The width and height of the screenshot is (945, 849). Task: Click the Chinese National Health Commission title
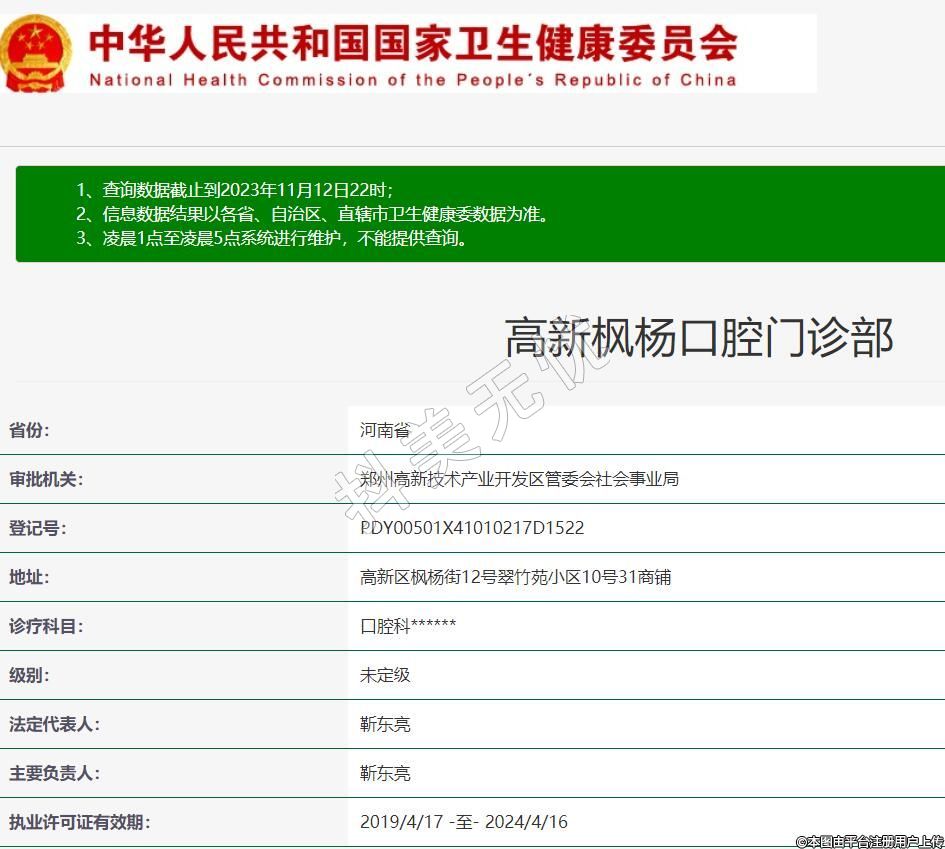pyautogui.click(x=413, y=42)
